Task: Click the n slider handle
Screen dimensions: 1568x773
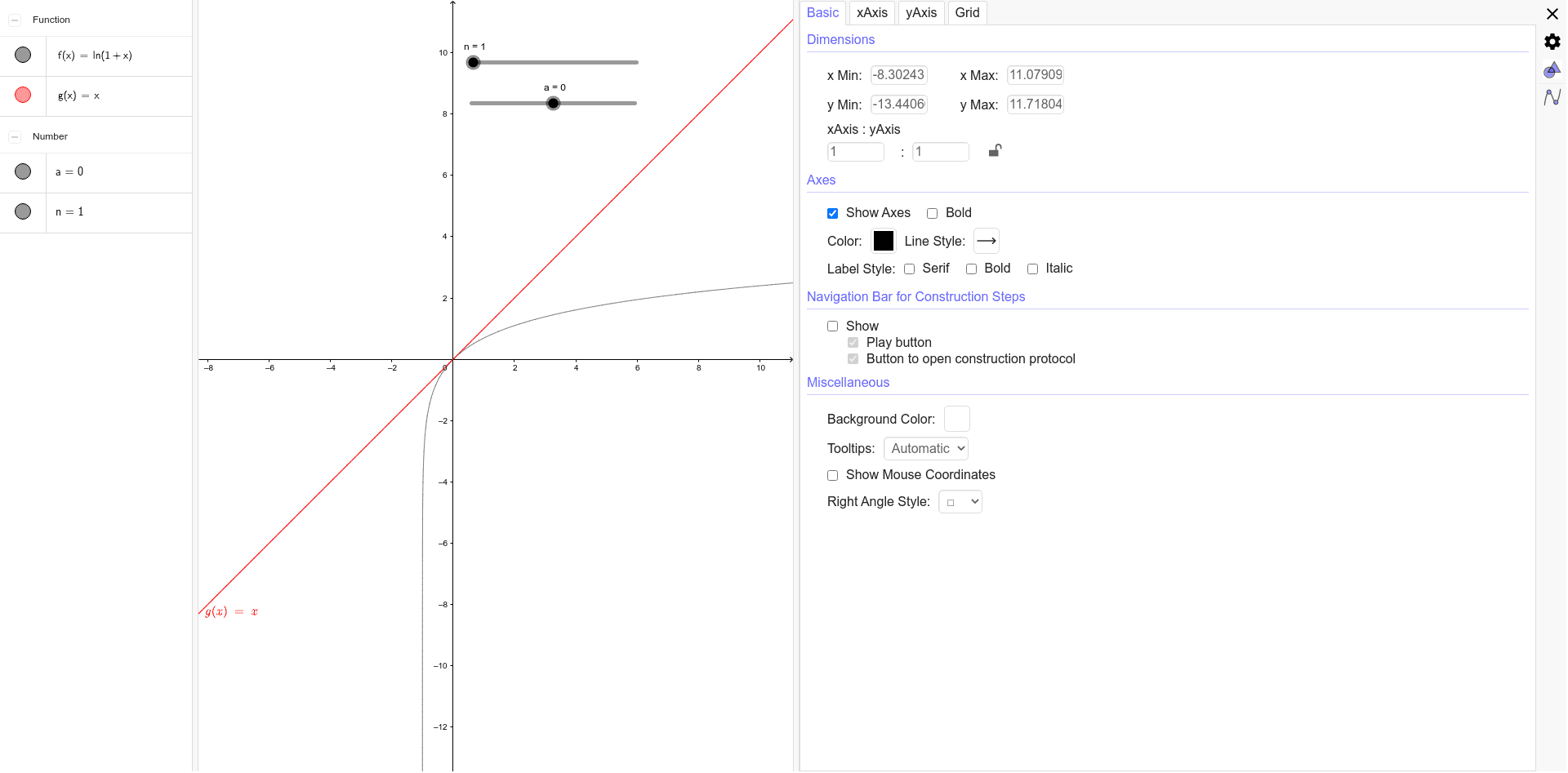Action: (x=473, y=62)
